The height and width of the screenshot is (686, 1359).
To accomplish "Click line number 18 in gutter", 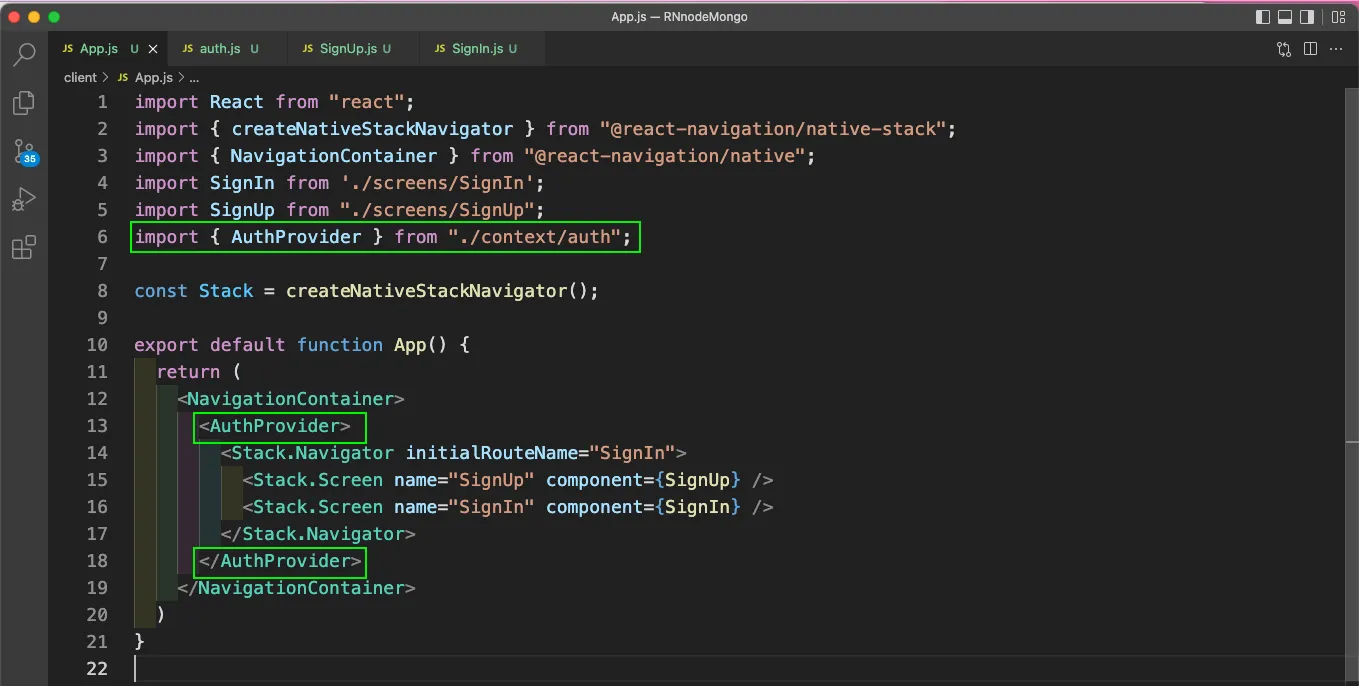I will pos(97,561).
